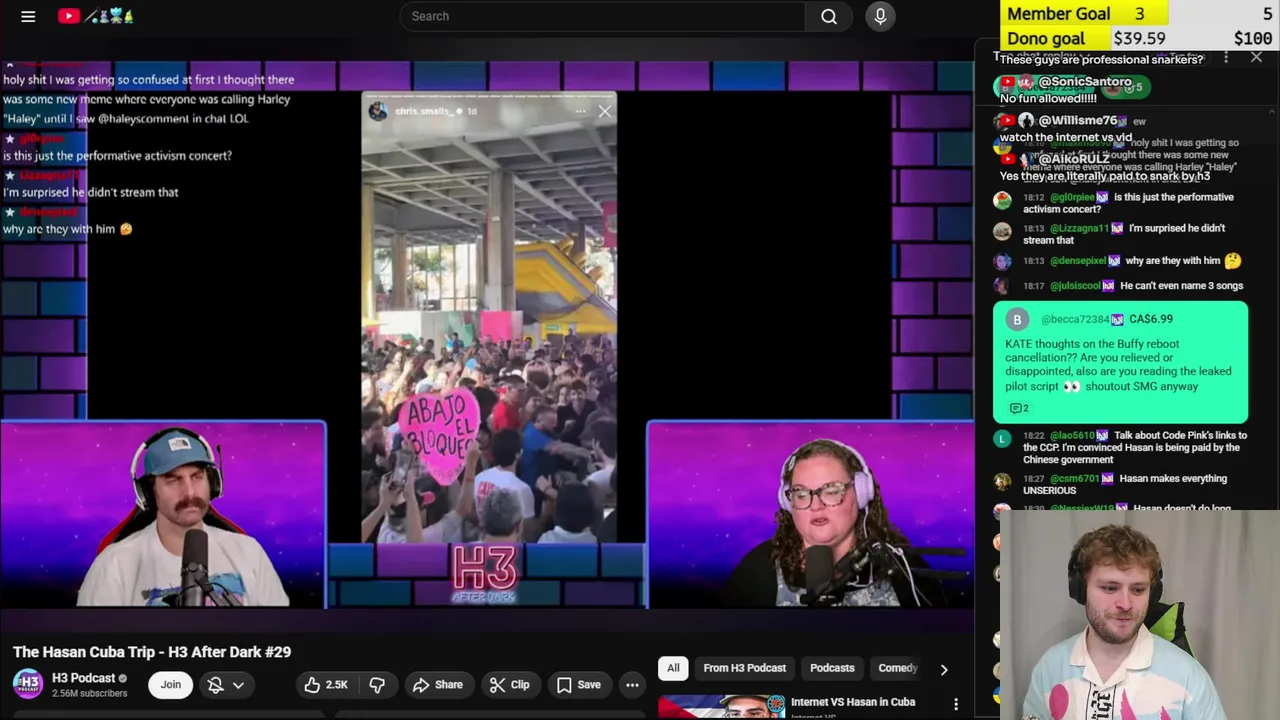The height and width of the screenshot is (720, 1280).
Task: Select the Comedy filter chip
Action: pos(896,668)
